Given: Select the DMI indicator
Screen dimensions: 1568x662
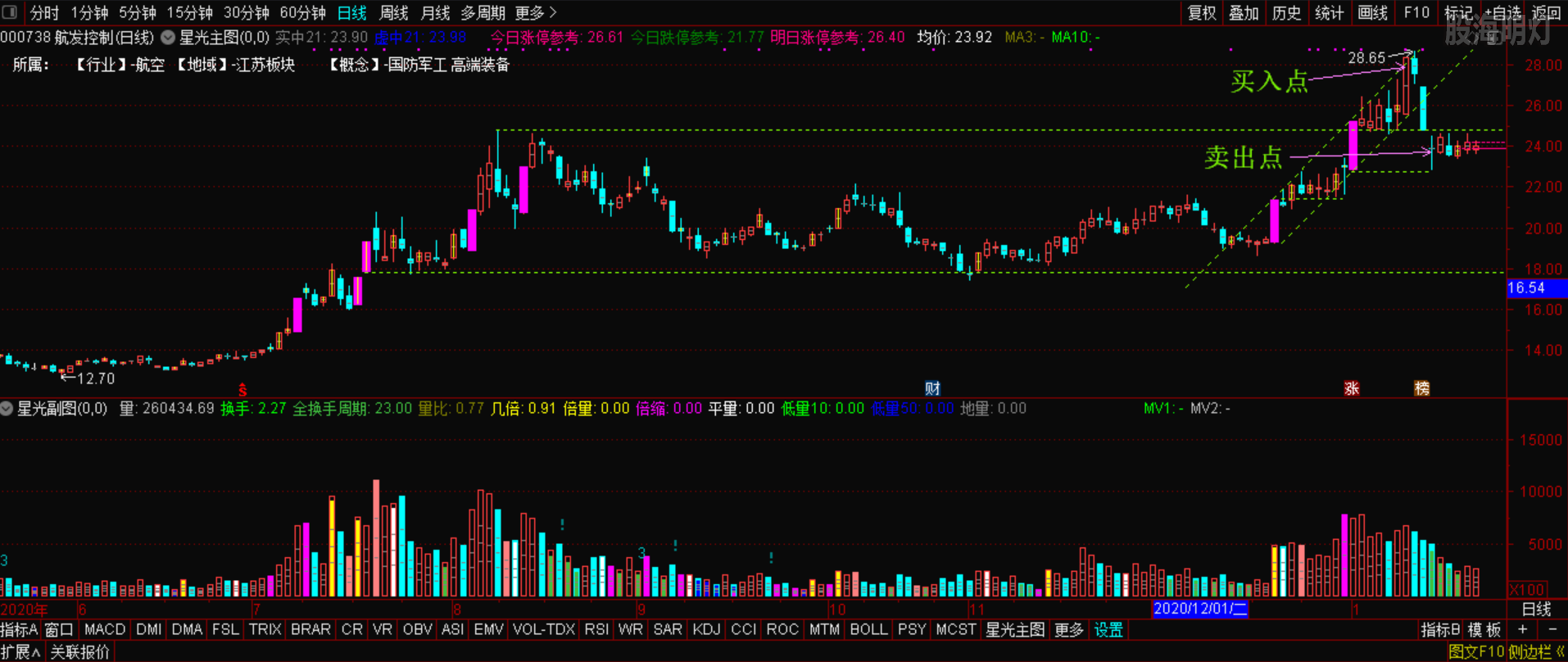Looking at the screenshot, I should click(x=148, y=630).
